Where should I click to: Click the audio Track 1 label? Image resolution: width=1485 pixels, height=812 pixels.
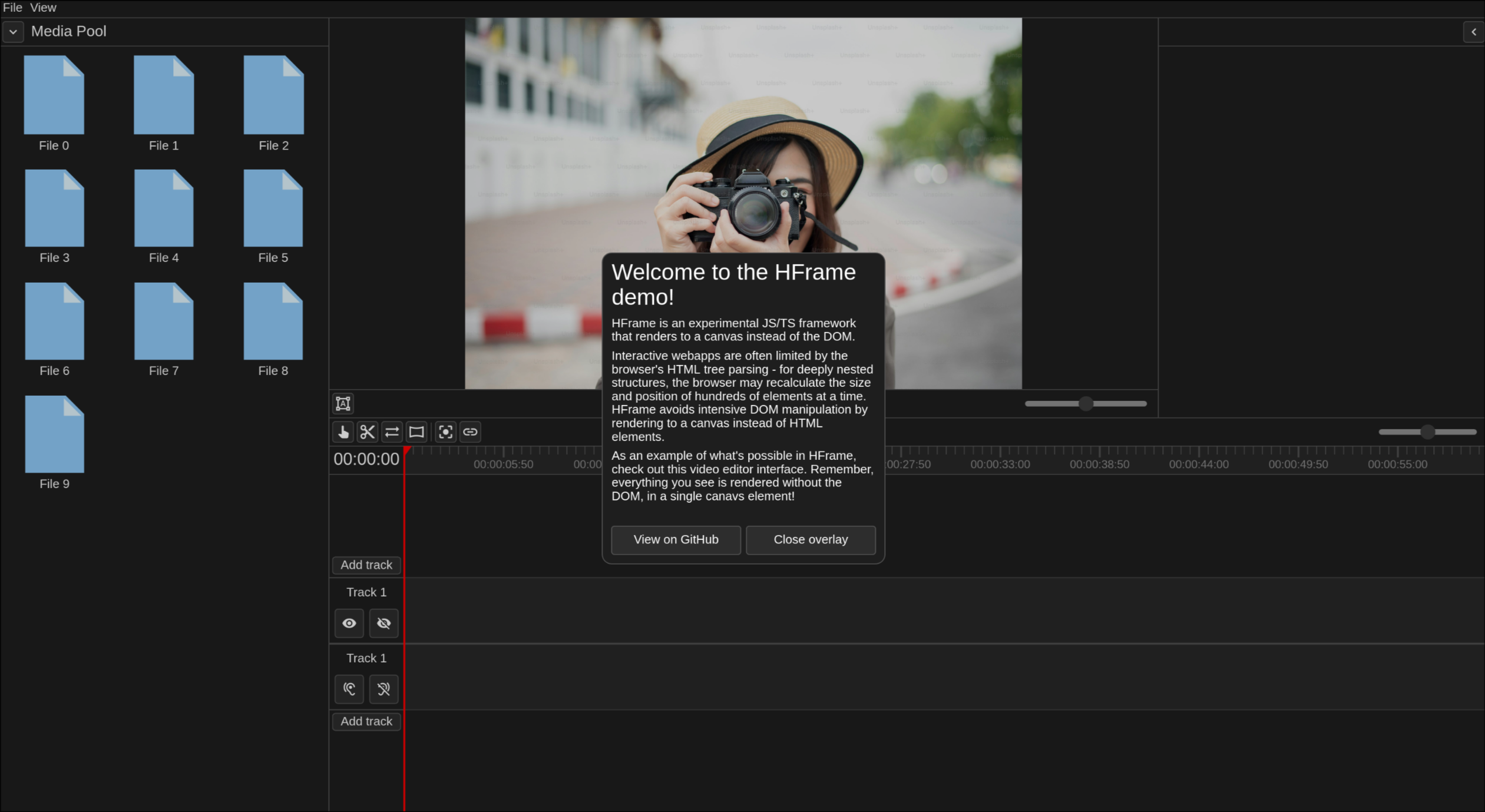366,659
